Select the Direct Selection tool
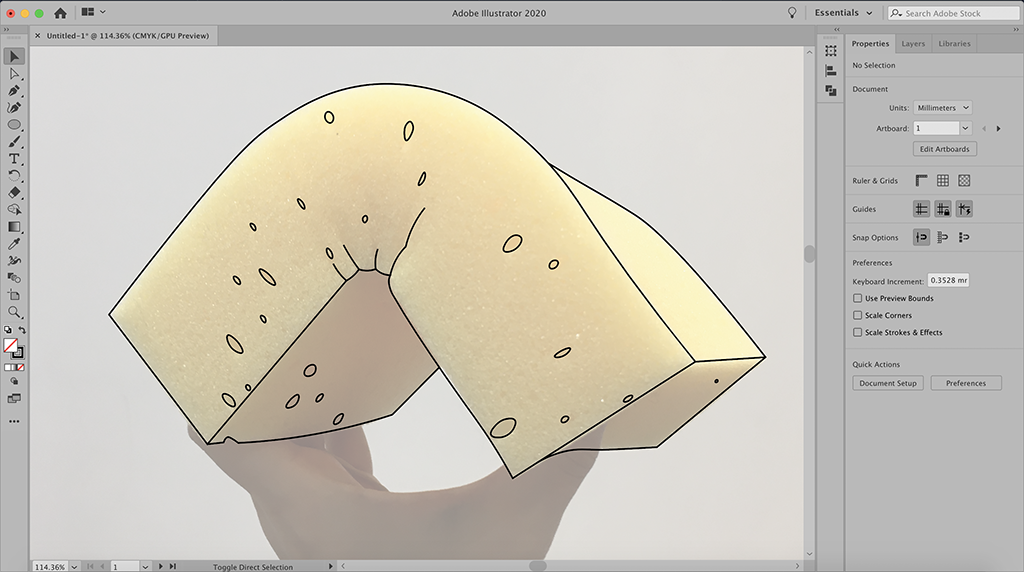The image size is (1024, 572). tap(14, 74)
